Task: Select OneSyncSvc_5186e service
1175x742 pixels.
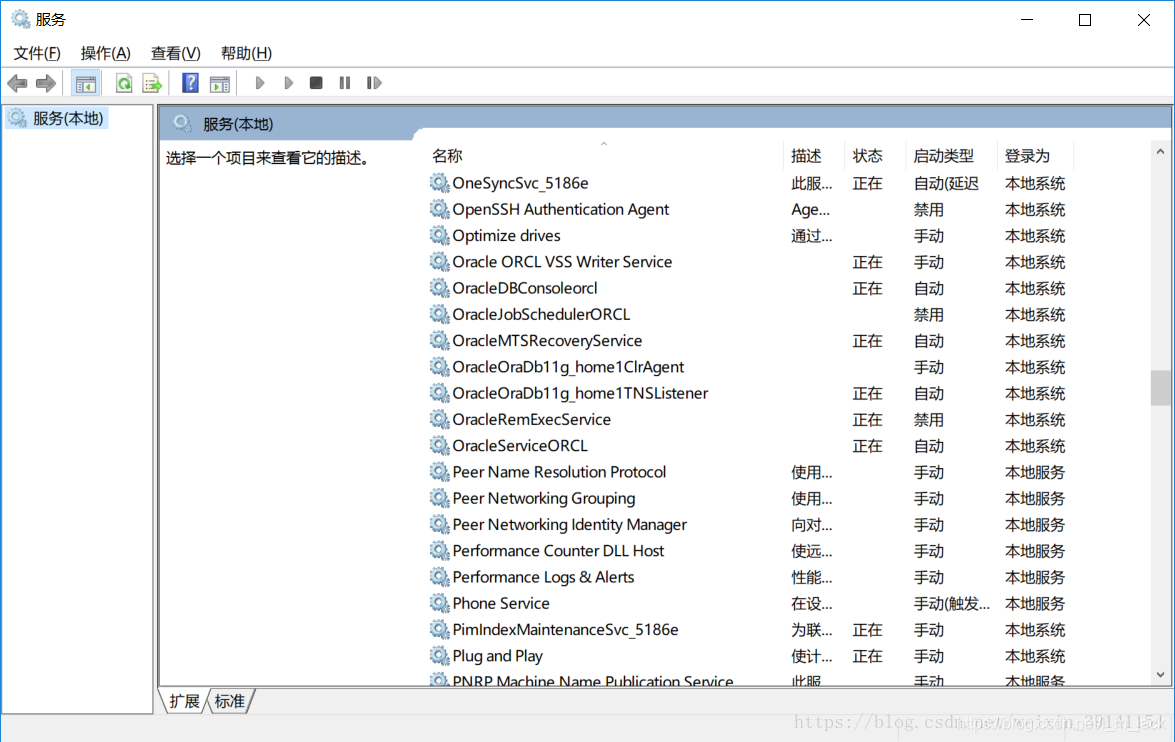Action: [x=520, y=183]
